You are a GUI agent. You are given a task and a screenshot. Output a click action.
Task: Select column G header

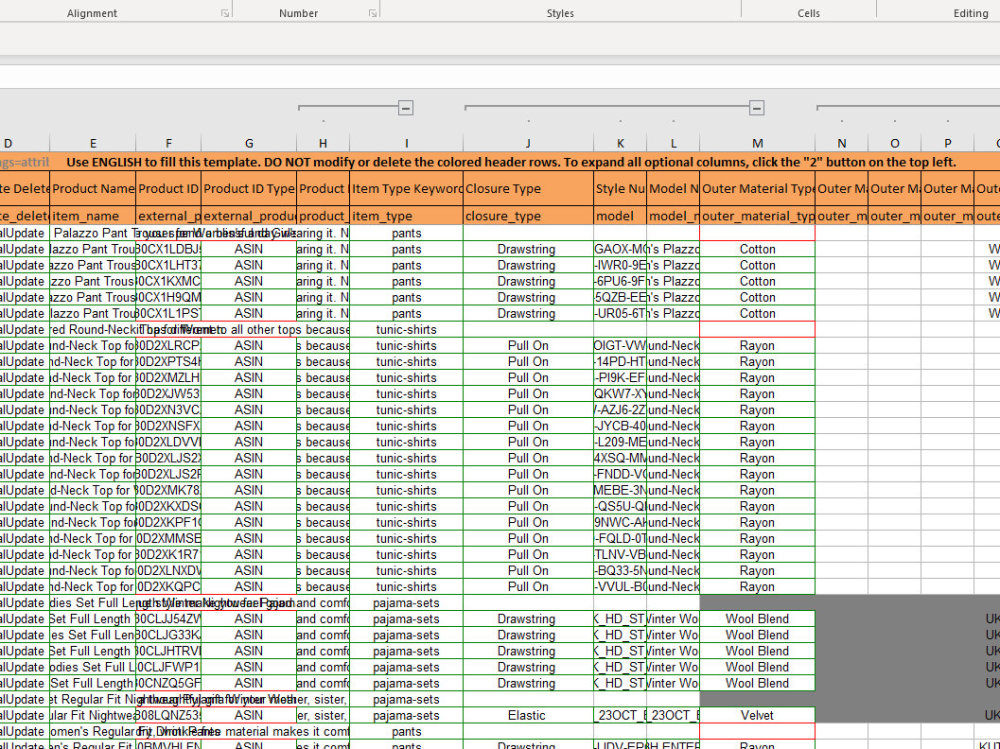(x=249, y=144)
